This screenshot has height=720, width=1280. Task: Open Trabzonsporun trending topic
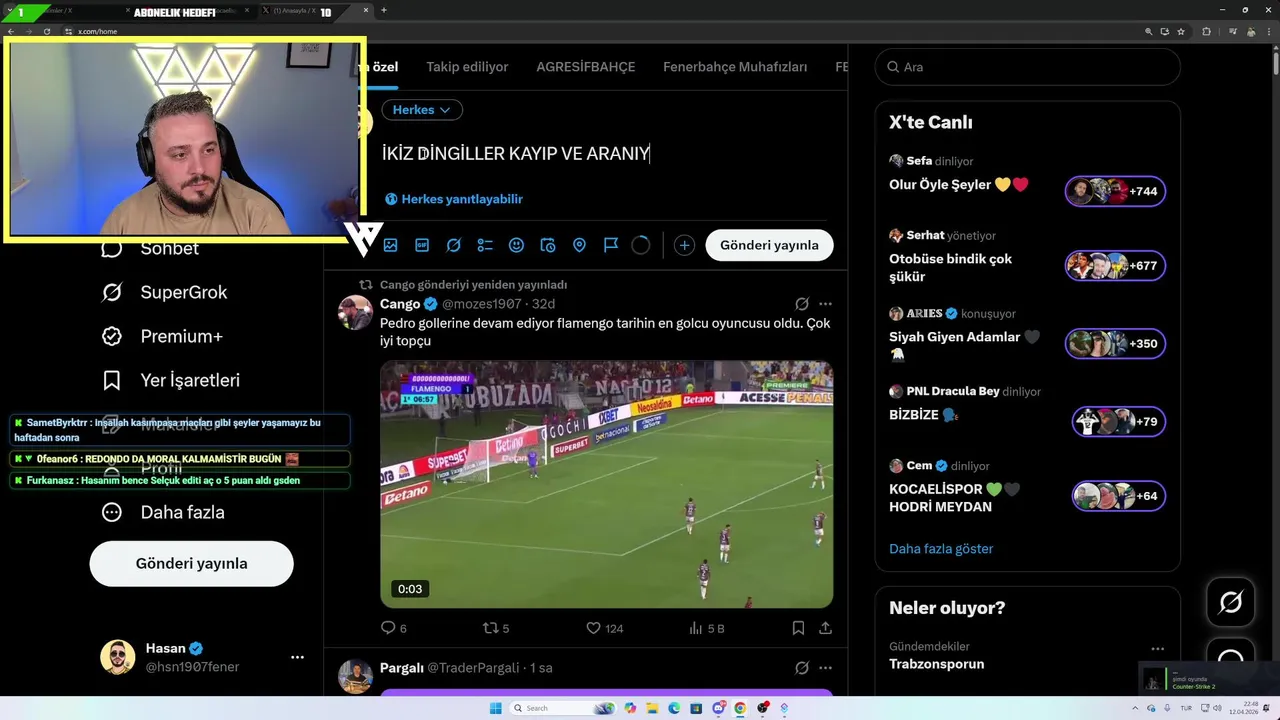(936, 664)
